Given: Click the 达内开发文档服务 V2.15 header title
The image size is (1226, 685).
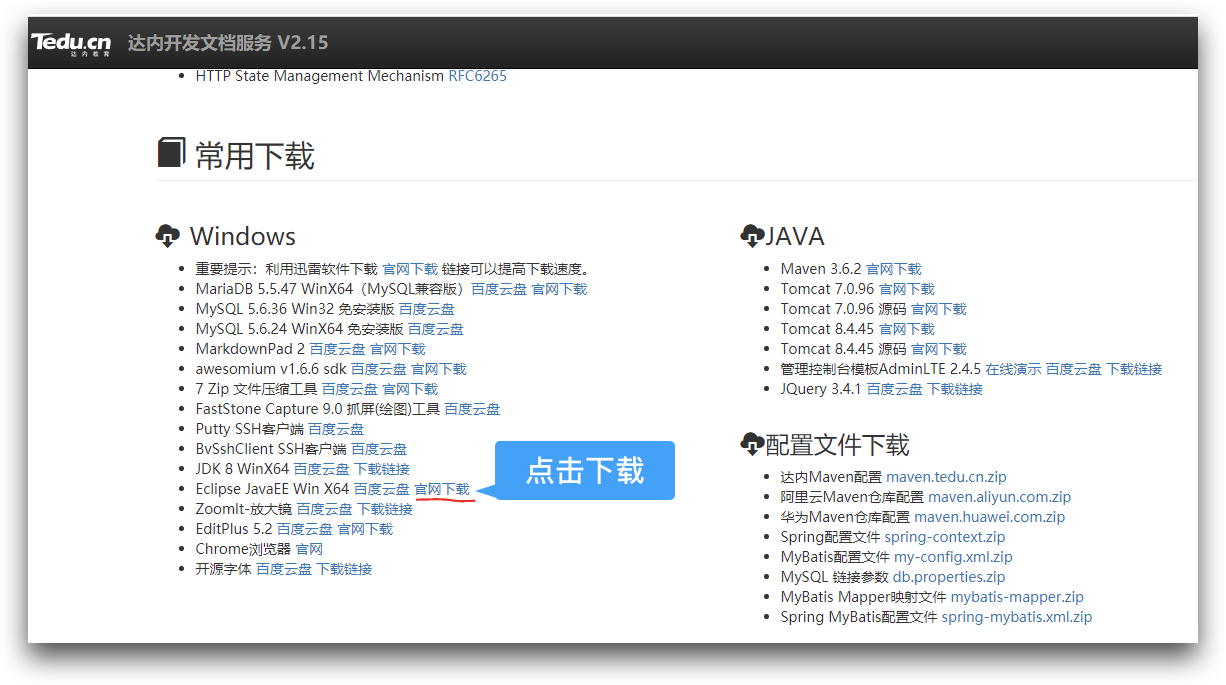Looking at the screenshot, I should click(x=228, y=43).
